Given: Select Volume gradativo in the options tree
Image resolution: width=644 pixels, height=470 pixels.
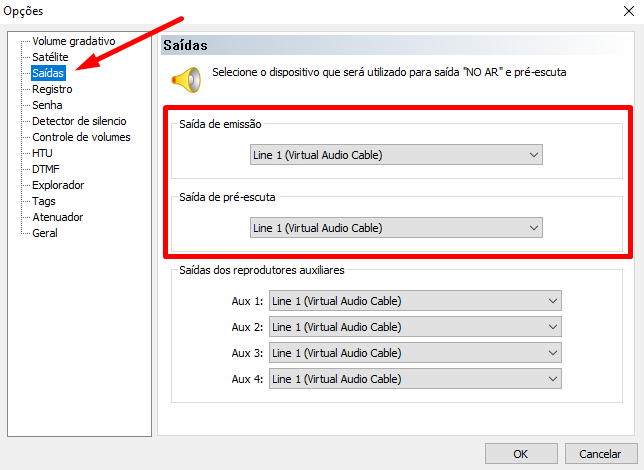Looking at the screenshot, I should pos(74,41).
